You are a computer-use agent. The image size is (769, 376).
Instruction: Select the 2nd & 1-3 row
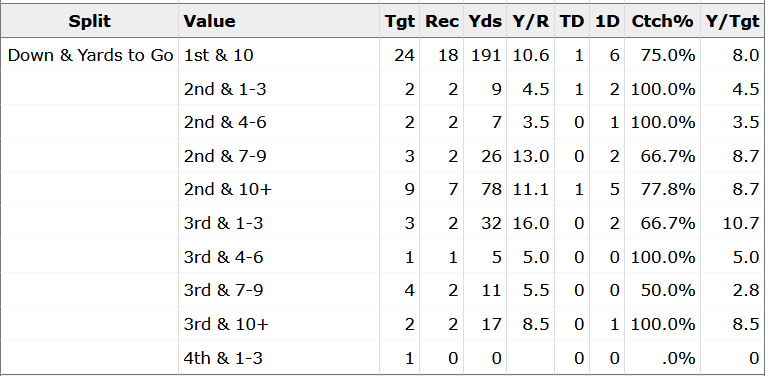[x=383, y=89]
